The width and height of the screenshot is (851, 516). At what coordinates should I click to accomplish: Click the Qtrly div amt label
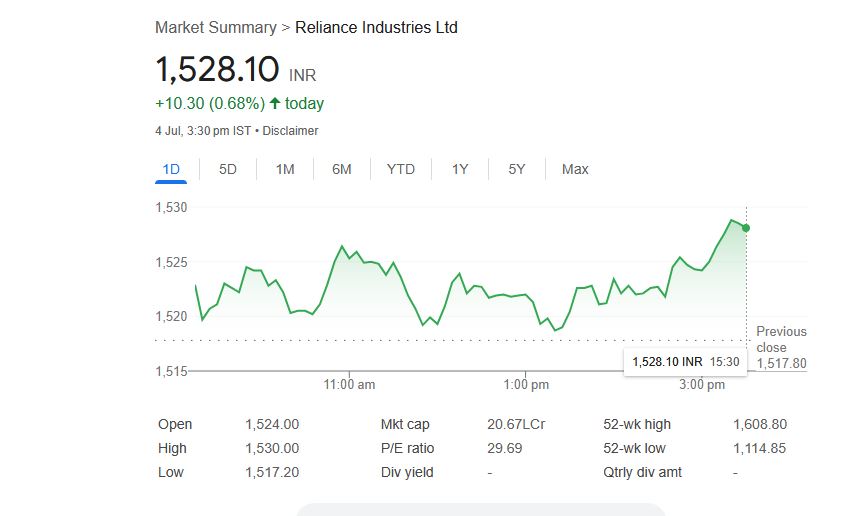click(643, 473)
